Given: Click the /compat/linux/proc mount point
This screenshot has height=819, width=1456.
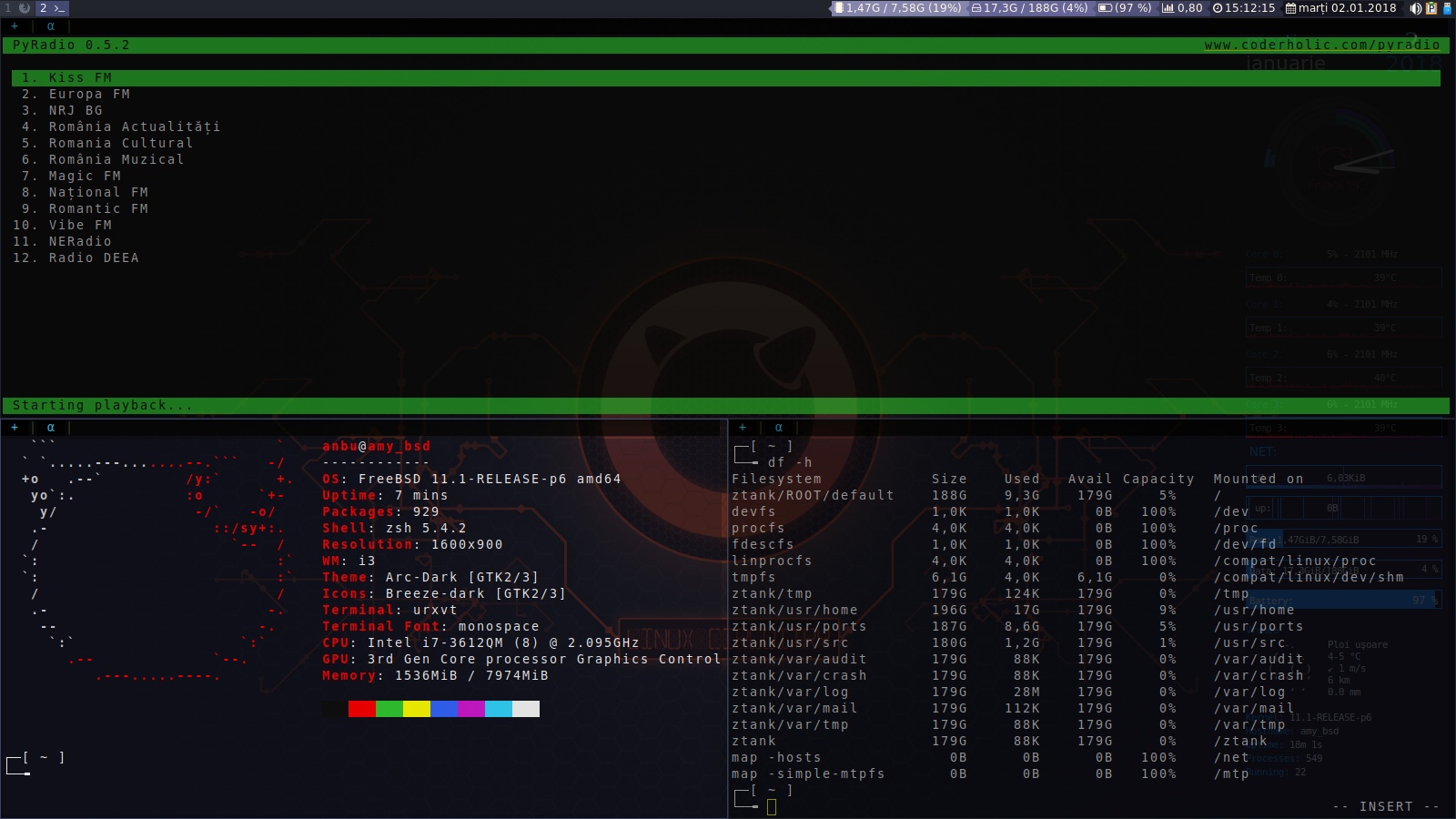Looking at the screenshot, I should pos(1295,561).
